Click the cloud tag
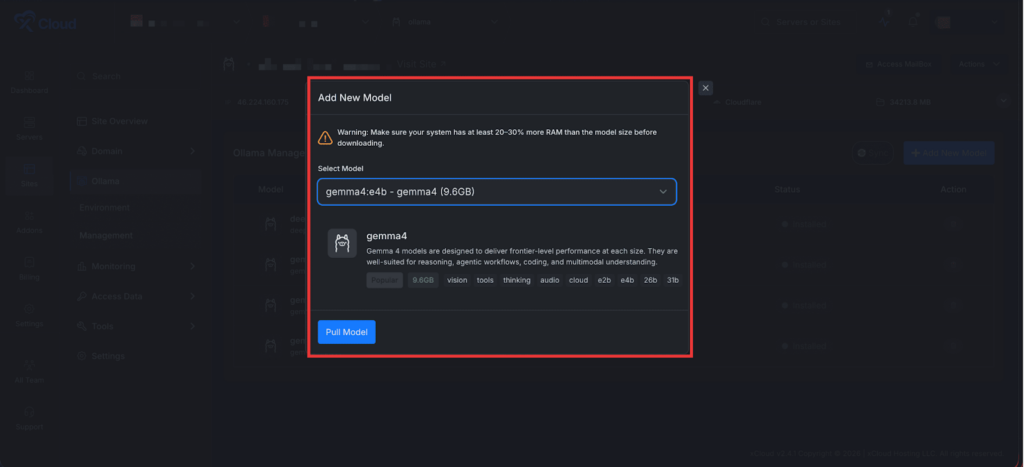The image size is (1024, 467). 579,281
